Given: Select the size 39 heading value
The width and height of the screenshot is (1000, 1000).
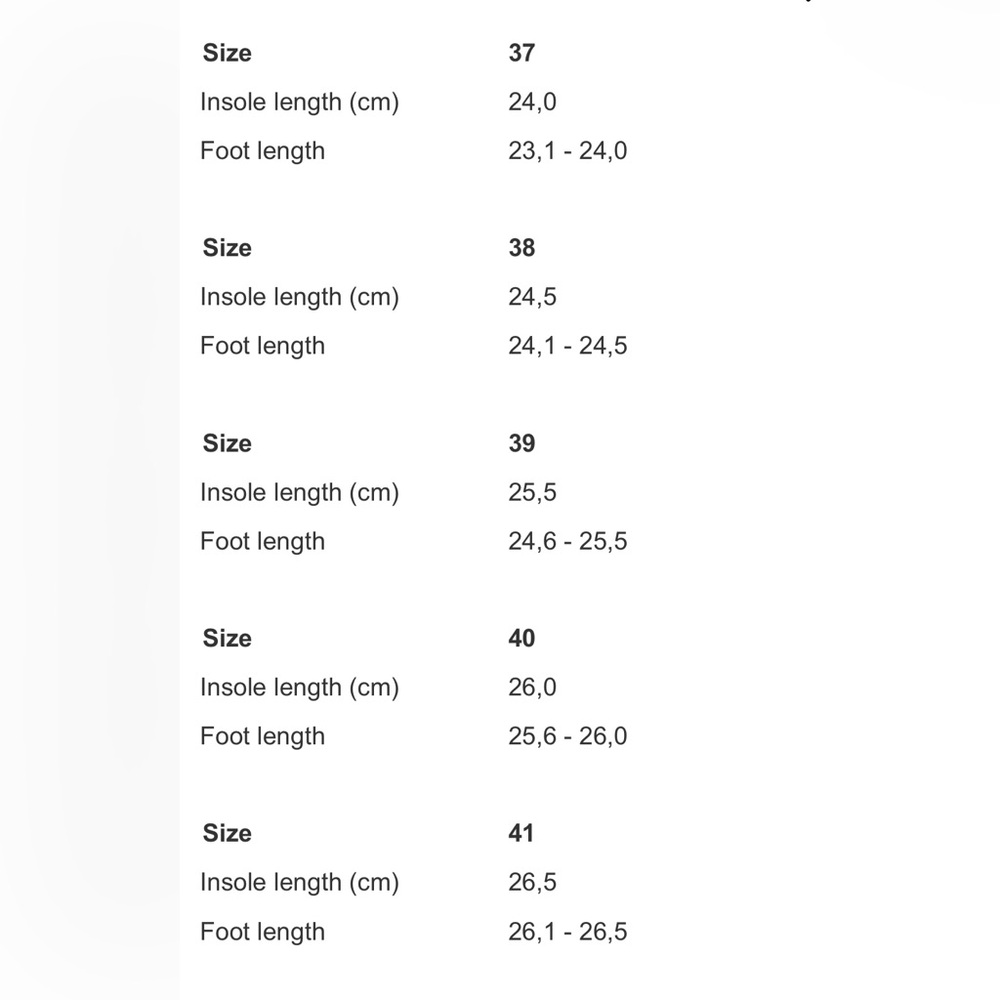Looking at the screenshot, I should tap(522, 443).
